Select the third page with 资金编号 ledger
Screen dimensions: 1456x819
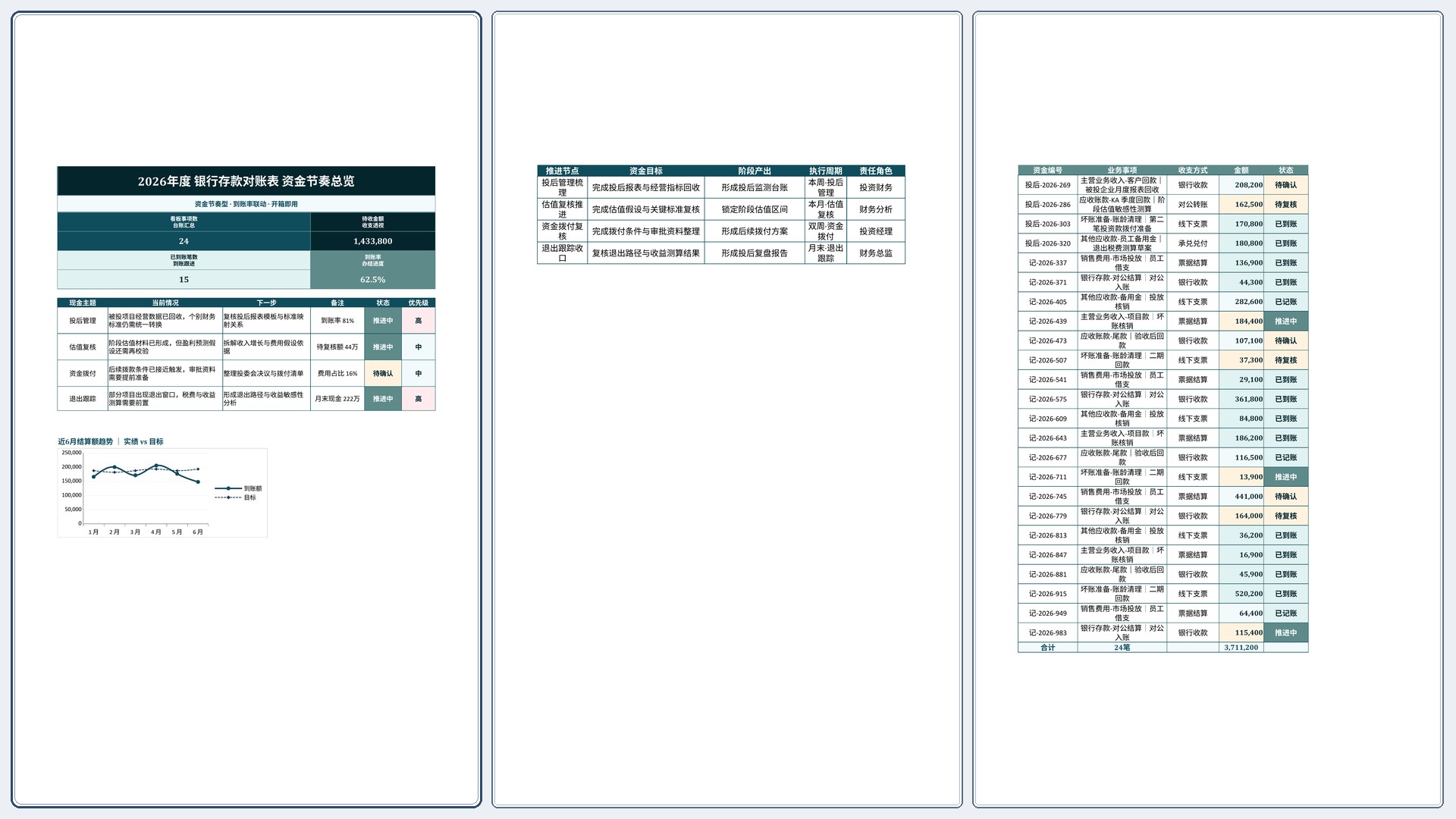[1208, 409]
